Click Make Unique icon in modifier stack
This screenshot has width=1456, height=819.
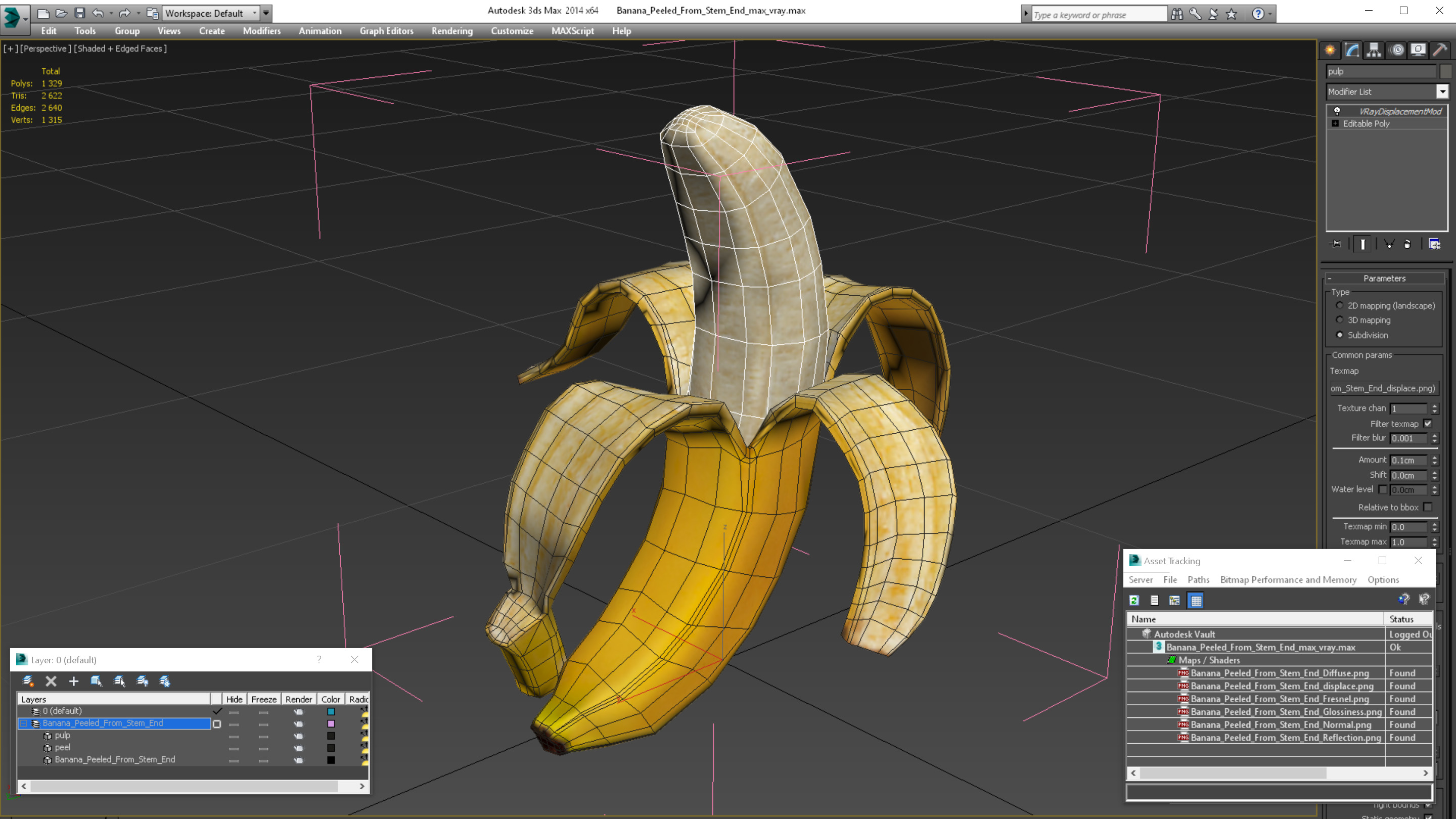[x=1389, y=244]
